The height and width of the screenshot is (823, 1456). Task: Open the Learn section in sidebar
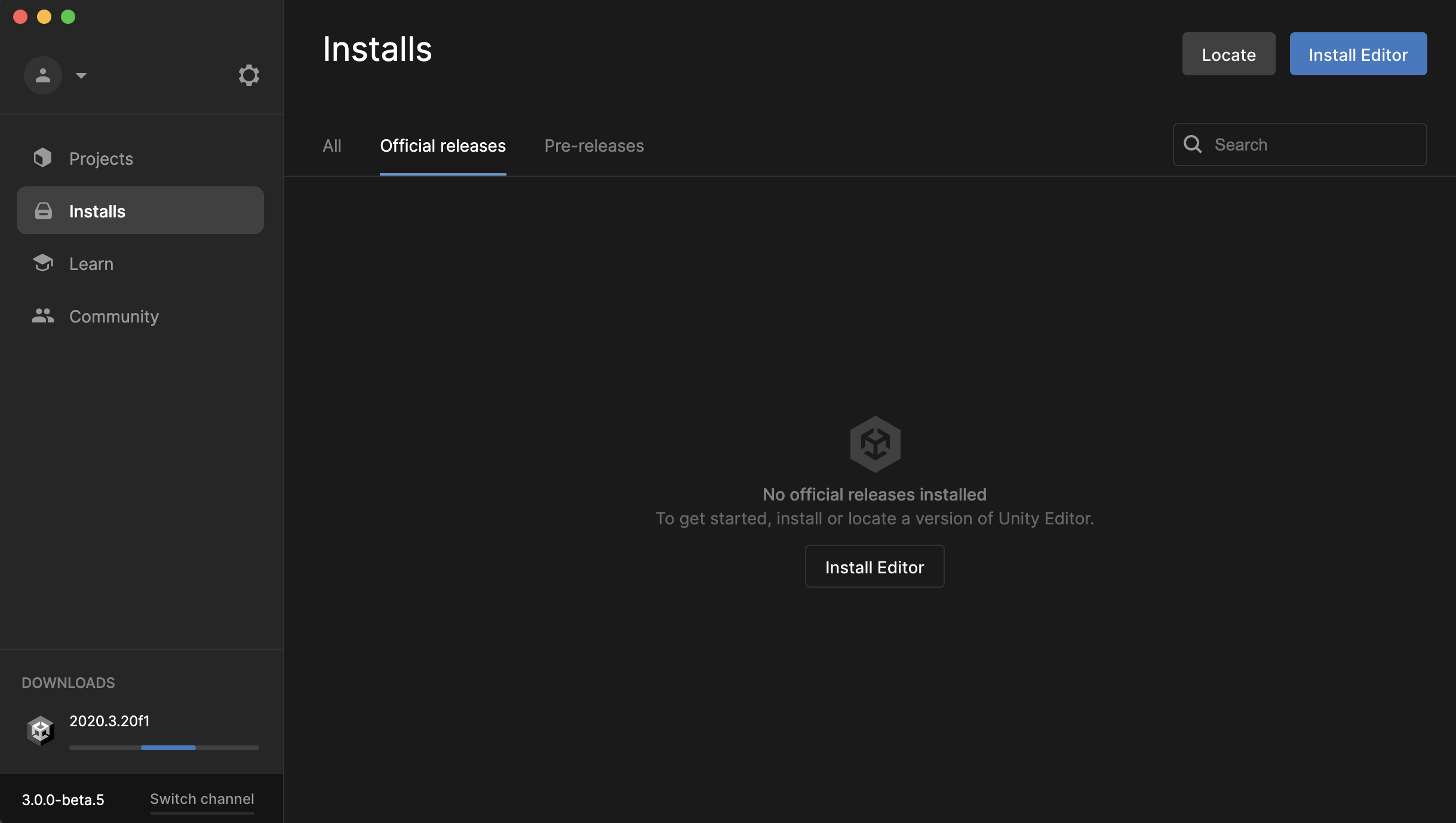(91, 263)
